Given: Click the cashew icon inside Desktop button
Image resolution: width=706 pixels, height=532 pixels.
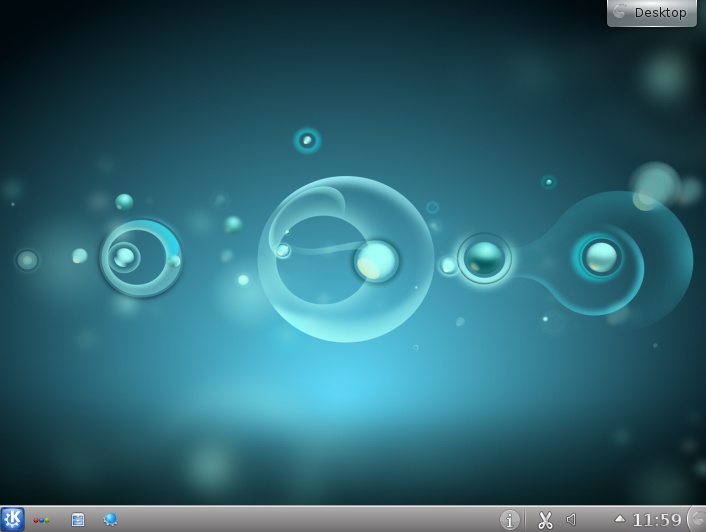Looking at the screenshot, I should coord(621,12).
